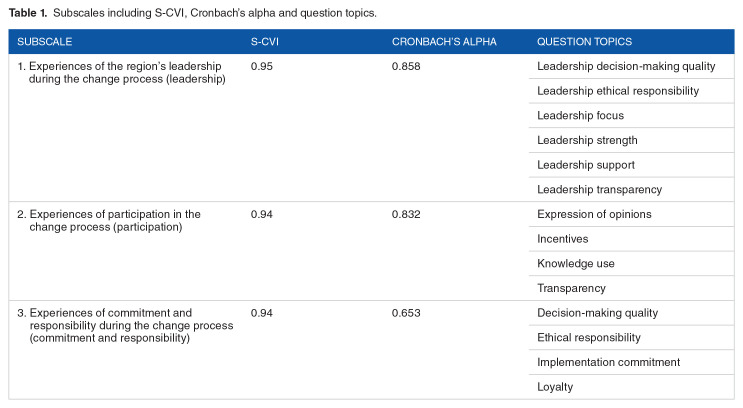
Task: Click the Leadership focus topic row
Action: point(580,116)
